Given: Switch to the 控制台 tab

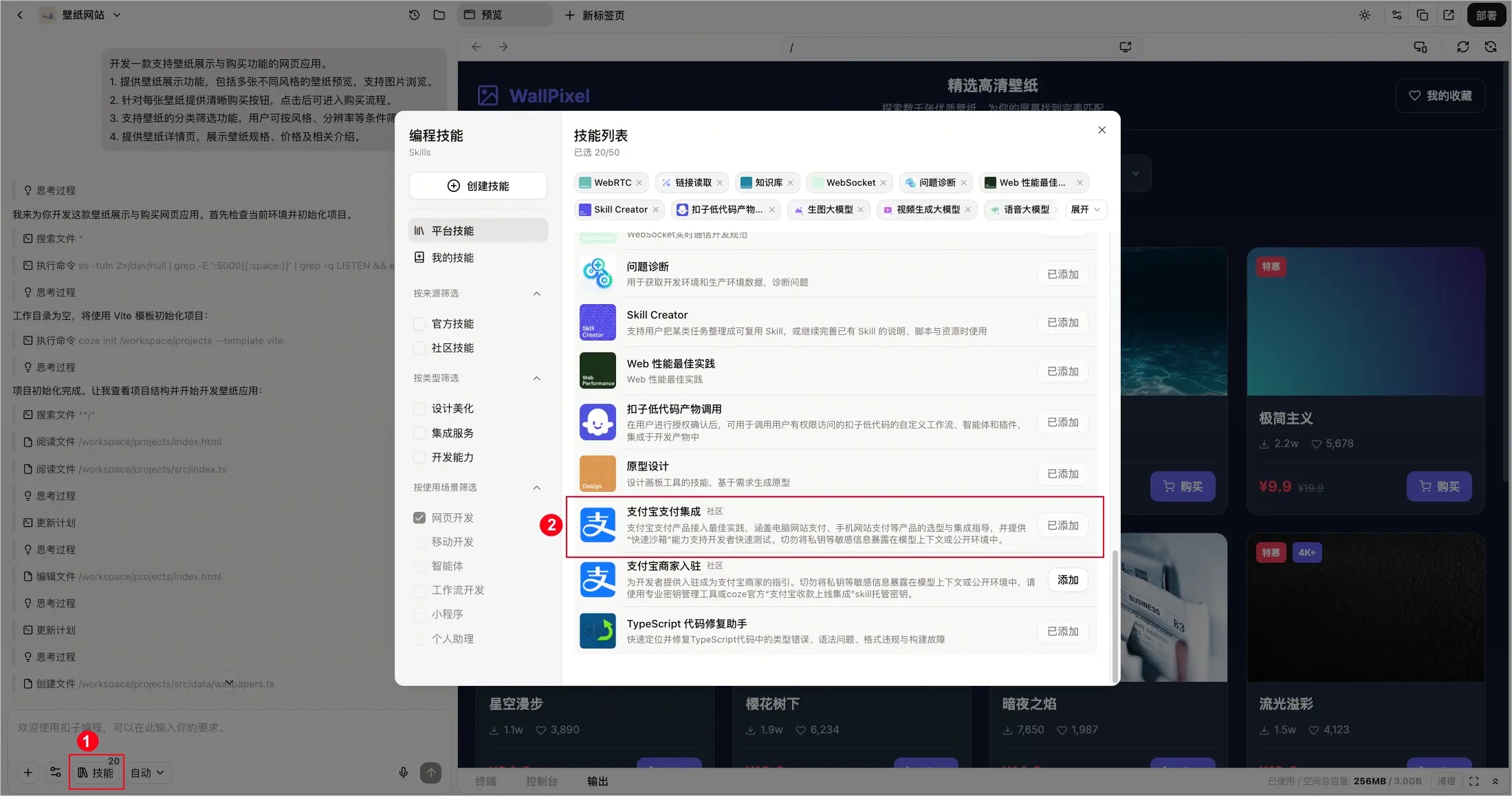Looking at the screenshot, I should click(542, 782).
